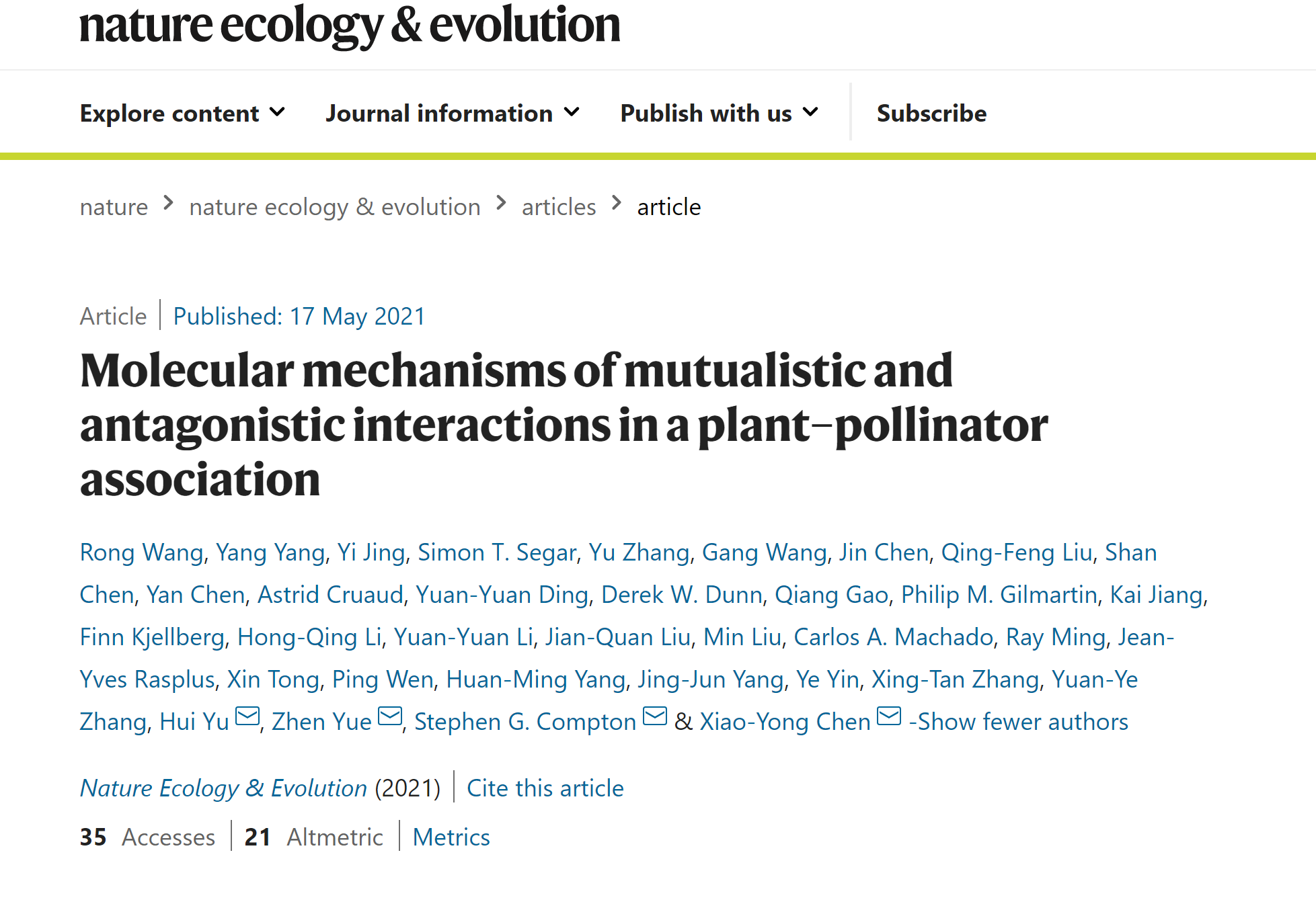Click the envelope icon beside Stephen G. Compton
1316x908 pixels.
click(x=655, y=717)
